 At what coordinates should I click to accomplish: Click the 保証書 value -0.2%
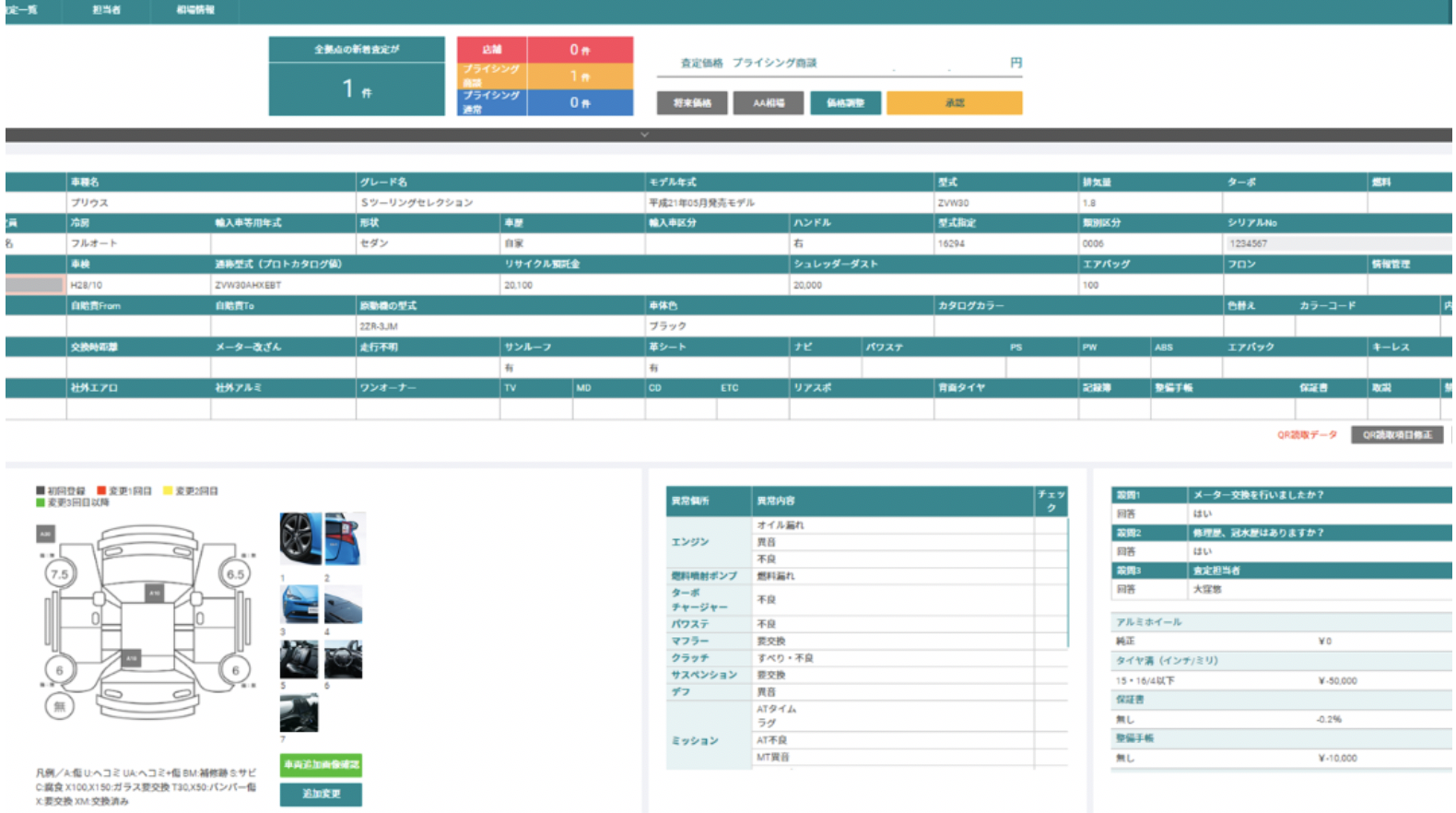coord(1329,720)
